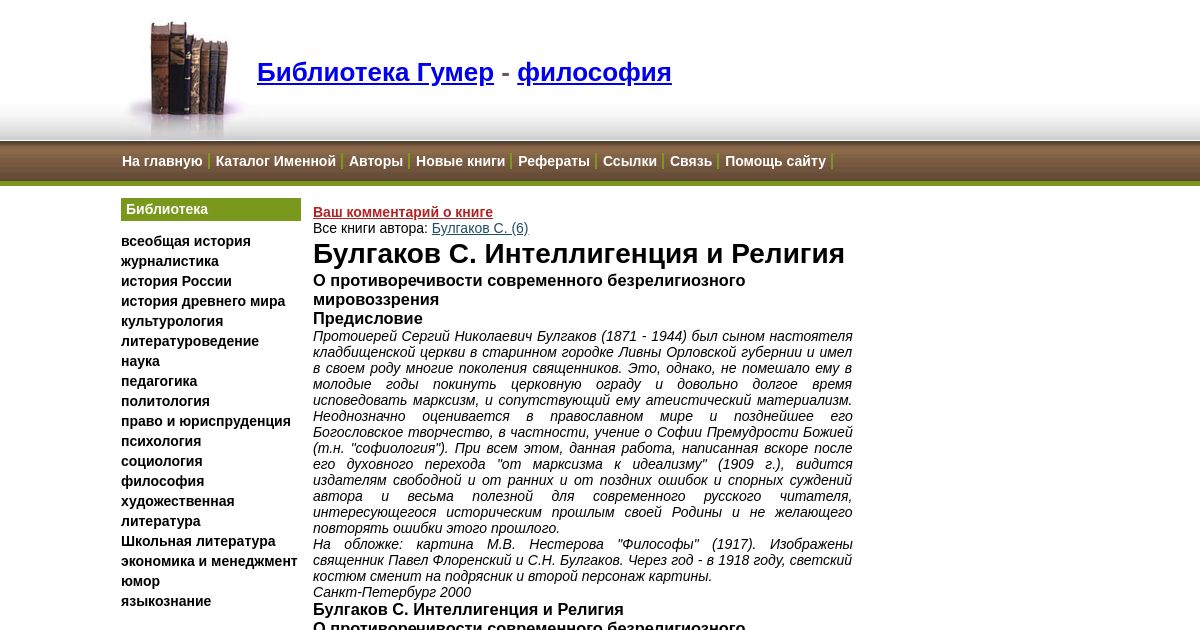1200x630 pixels.
Task: Select всеобщая история in the sidebar
Action: coord(186,241)
